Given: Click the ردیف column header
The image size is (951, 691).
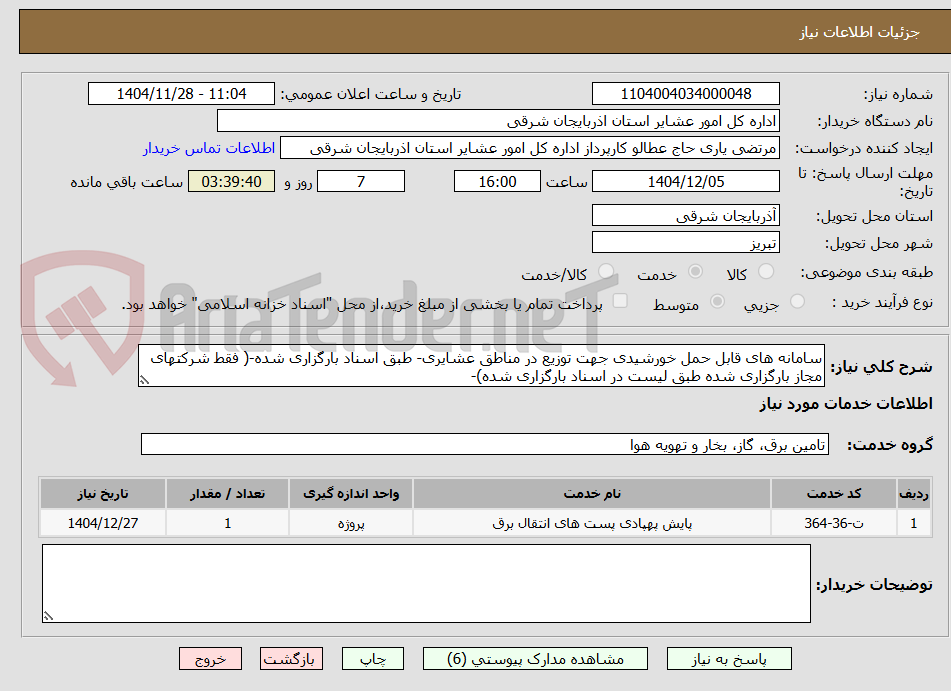Looking at the screenshot, I should click(913, 494).
